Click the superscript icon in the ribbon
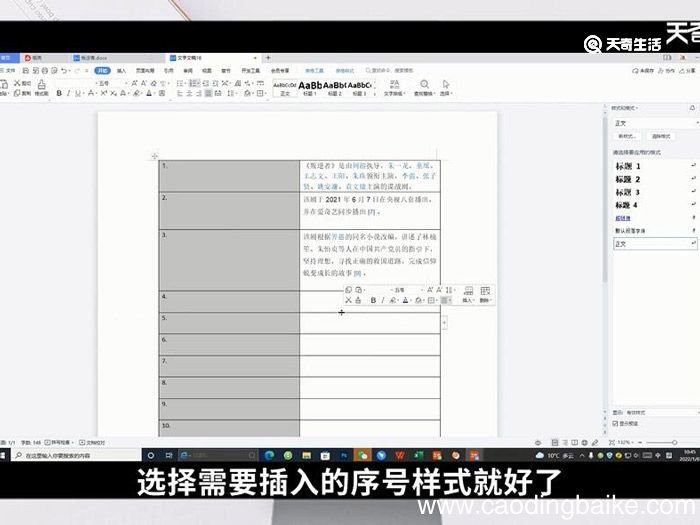The width and height of the screenshot is (700, 525). tap(104, 93)
